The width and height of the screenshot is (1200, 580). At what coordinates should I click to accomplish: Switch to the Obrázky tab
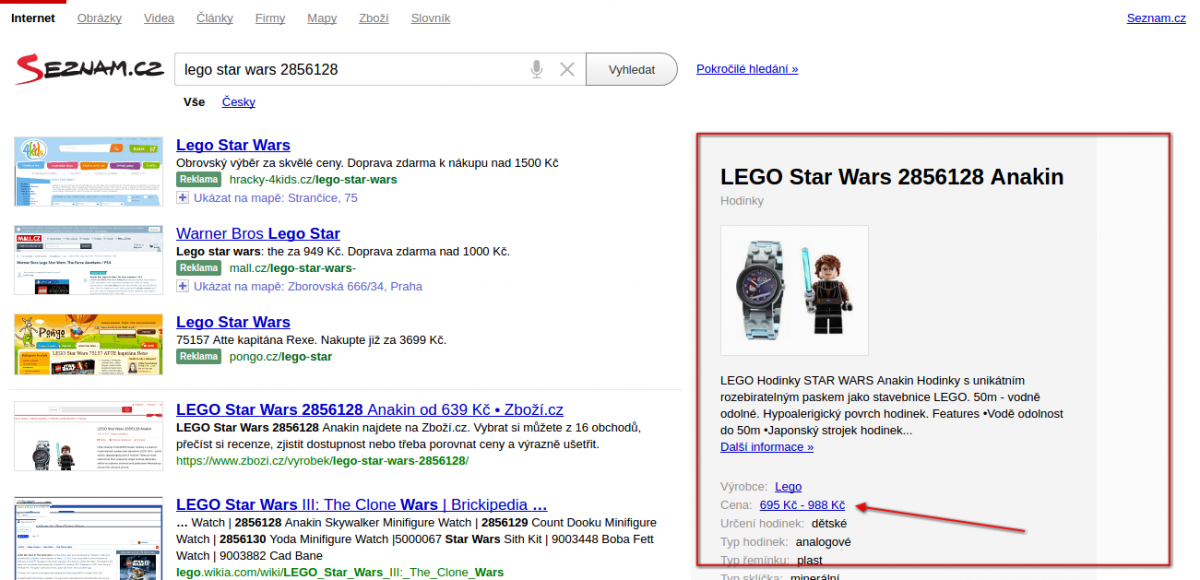pyautogui.click(x=100, y=18)
